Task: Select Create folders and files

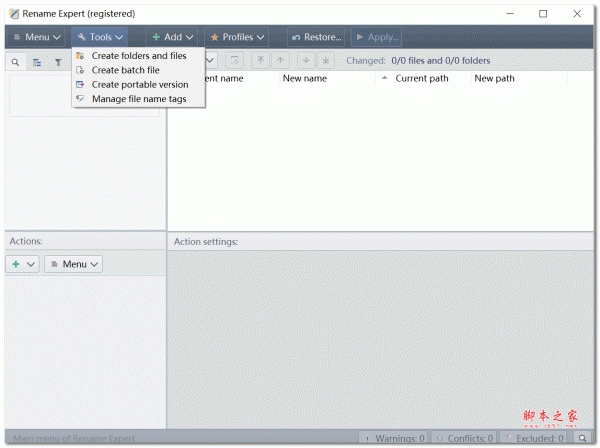Action: 139,56
